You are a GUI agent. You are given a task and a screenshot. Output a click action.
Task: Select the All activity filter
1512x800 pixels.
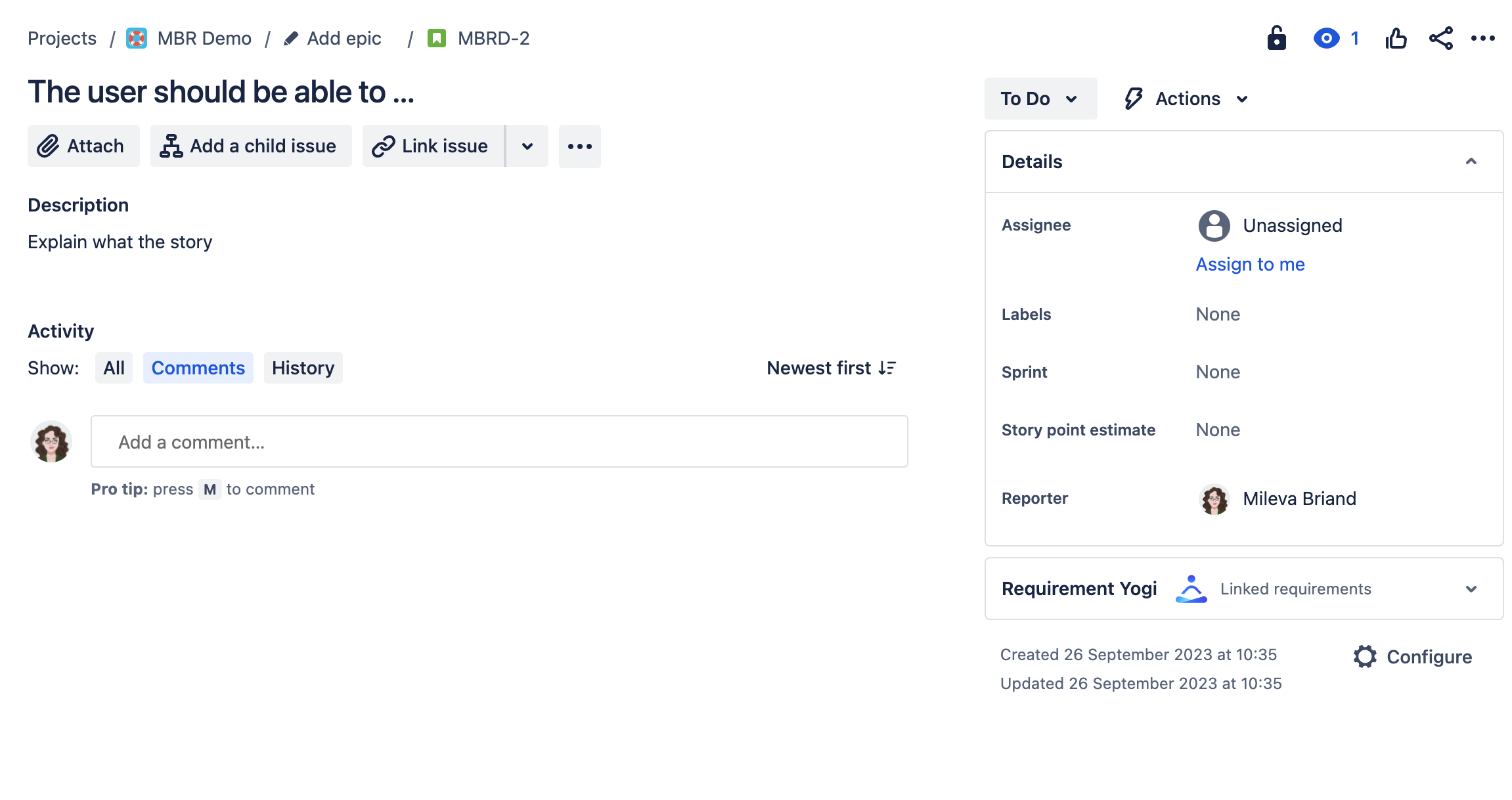113,368
